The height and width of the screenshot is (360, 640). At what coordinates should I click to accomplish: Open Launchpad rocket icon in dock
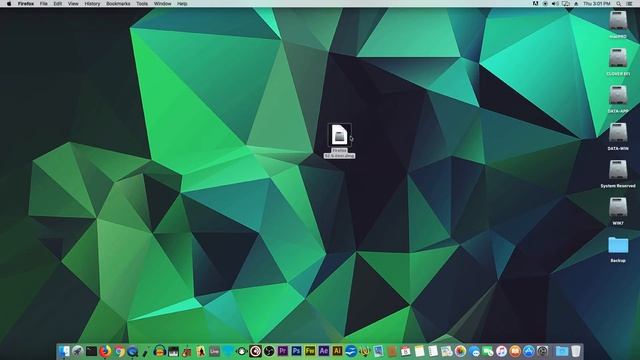(x=78, y=351)
